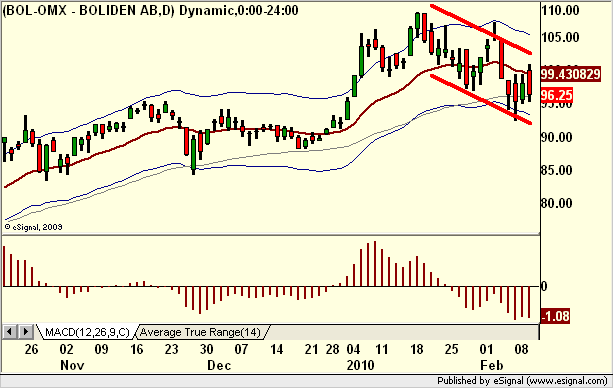Click the 21 date label on time axis
Screen dimensions: 613x388
pos(311,349)
